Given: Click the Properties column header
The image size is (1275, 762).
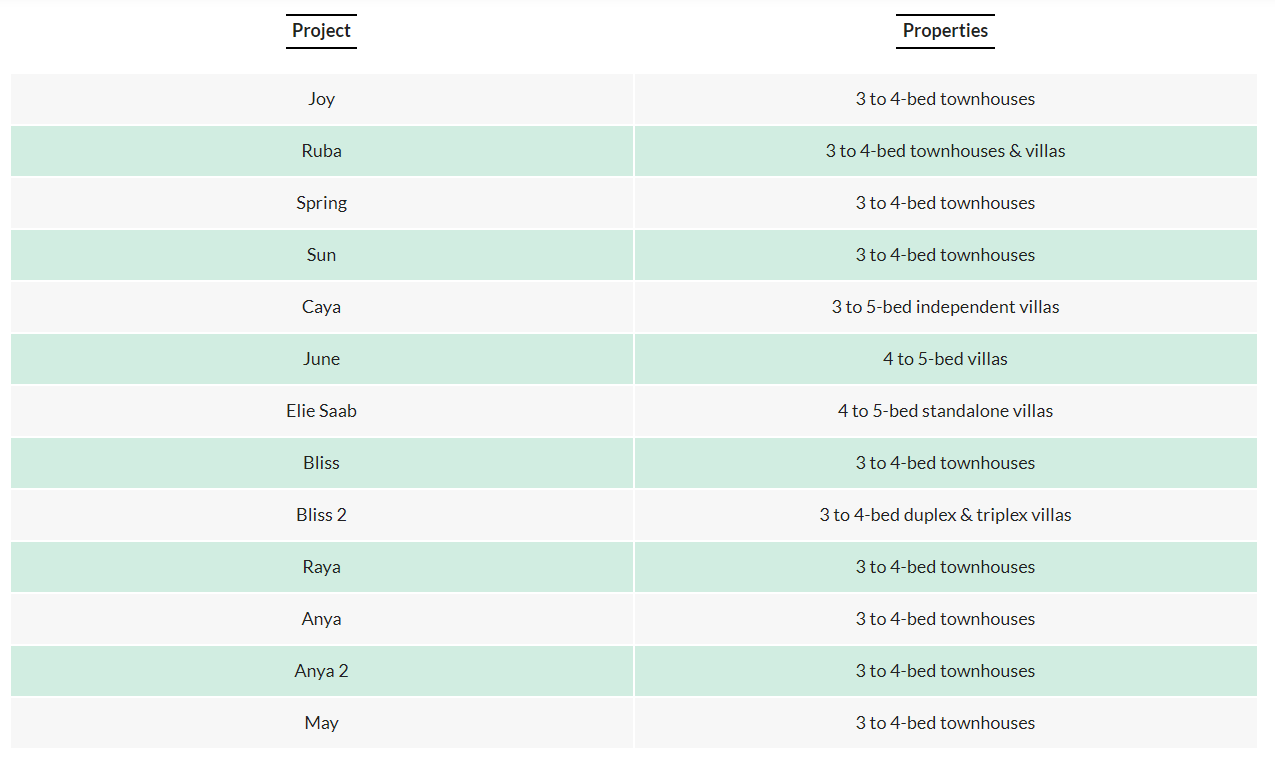Looking at the screenshot, I should click(945, 31).
